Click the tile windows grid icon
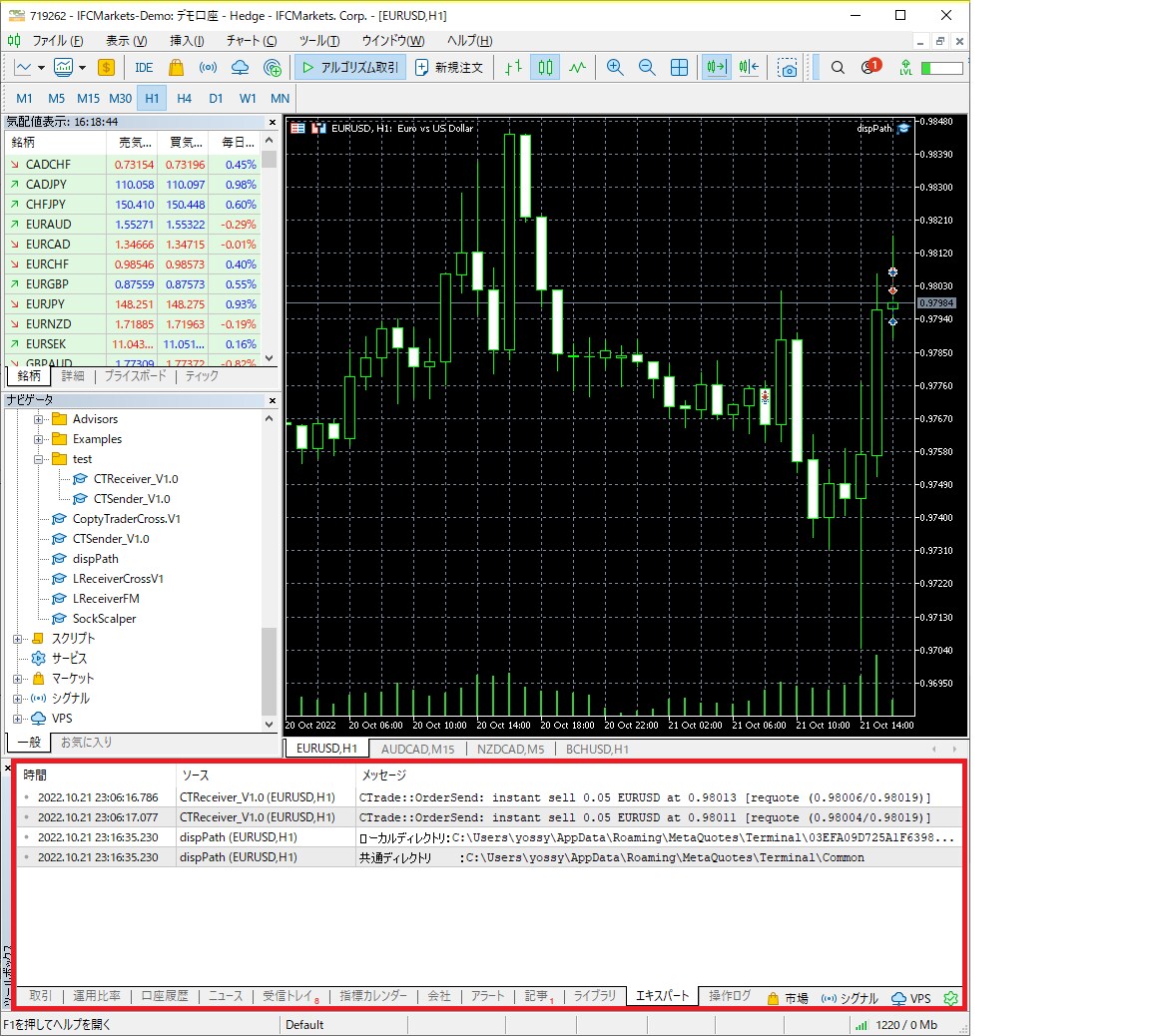 coord(679,68)
